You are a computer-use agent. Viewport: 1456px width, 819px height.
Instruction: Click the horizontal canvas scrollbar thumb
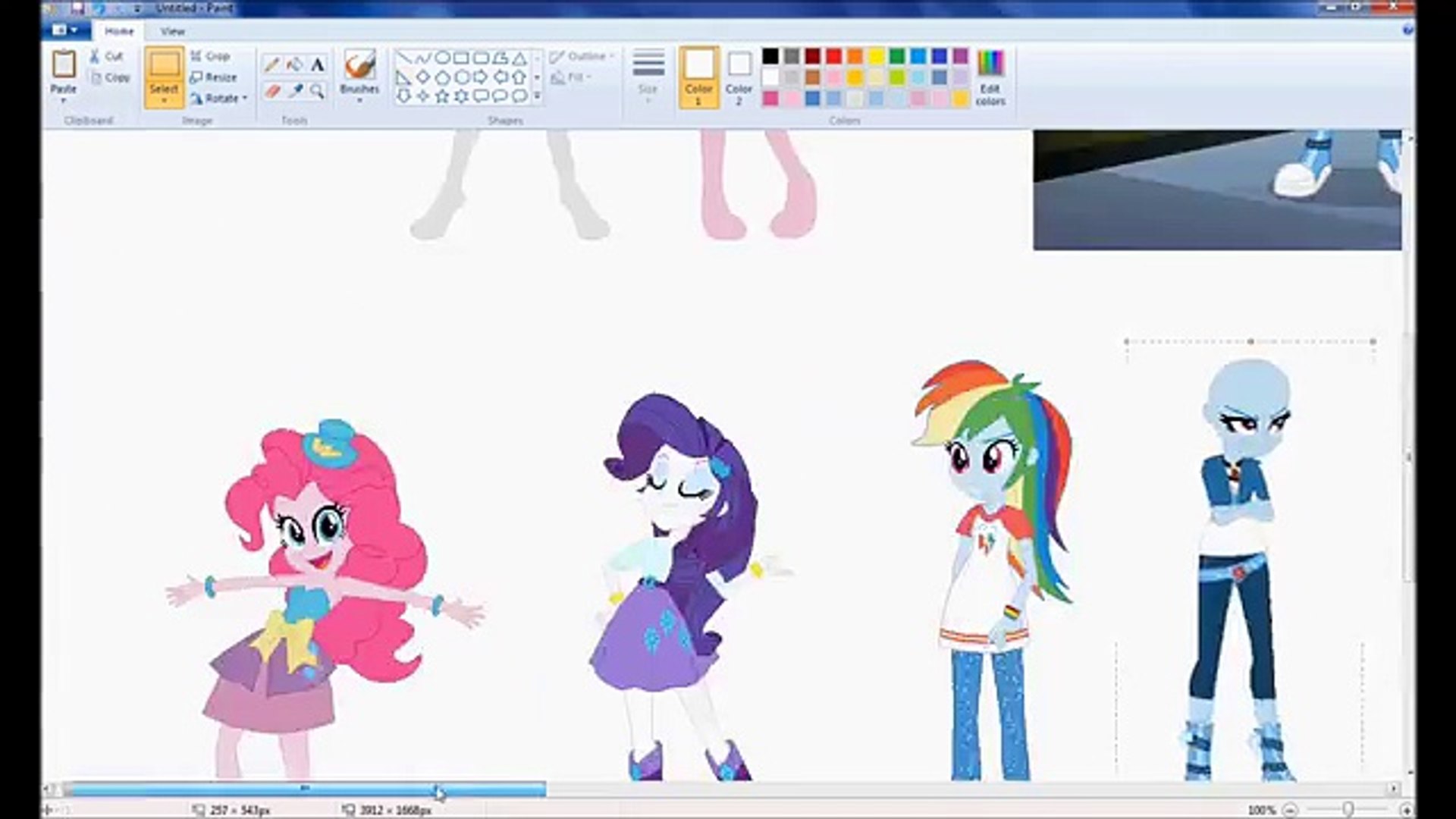point(306,789)
